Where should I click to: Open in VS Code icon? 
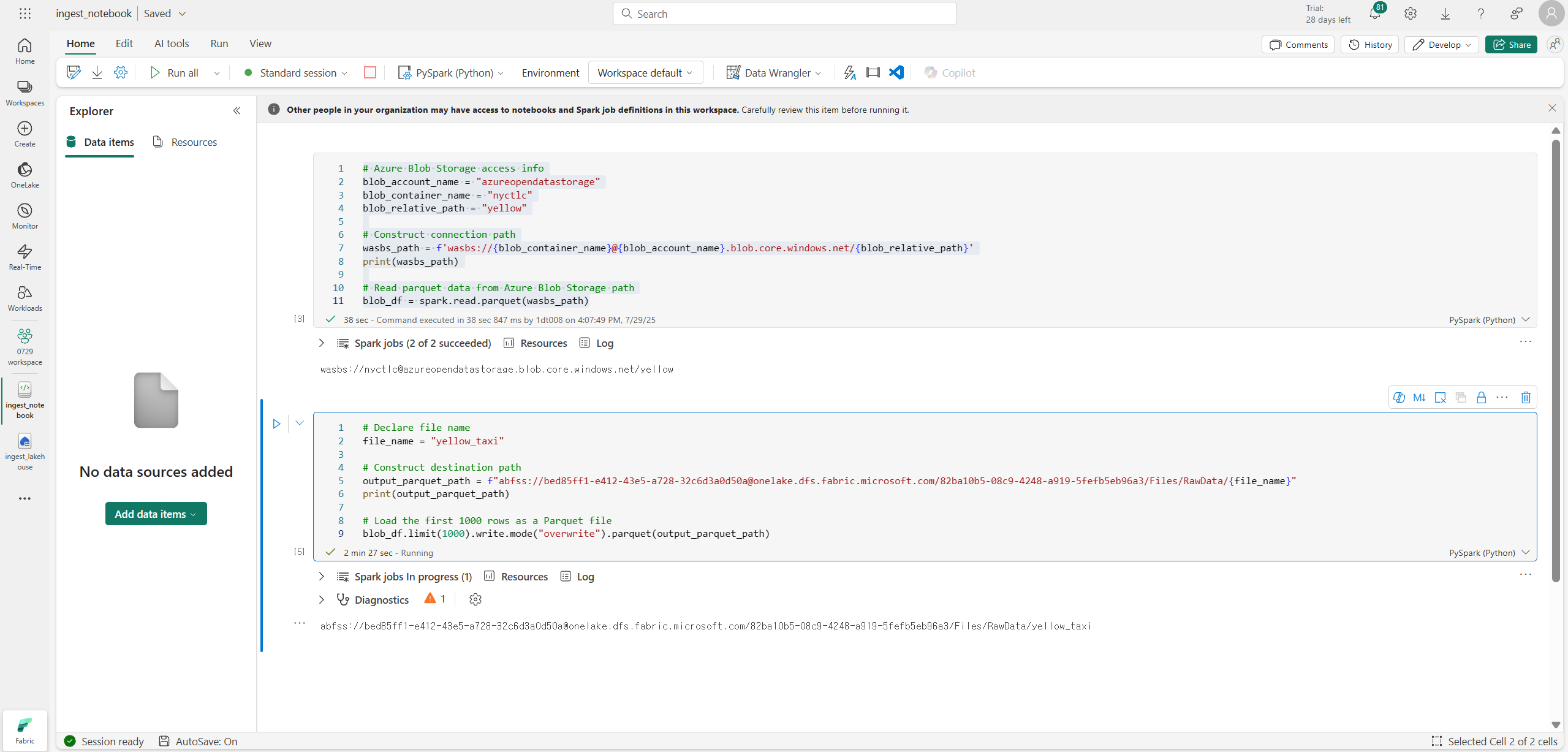click(x=896, y=72)
